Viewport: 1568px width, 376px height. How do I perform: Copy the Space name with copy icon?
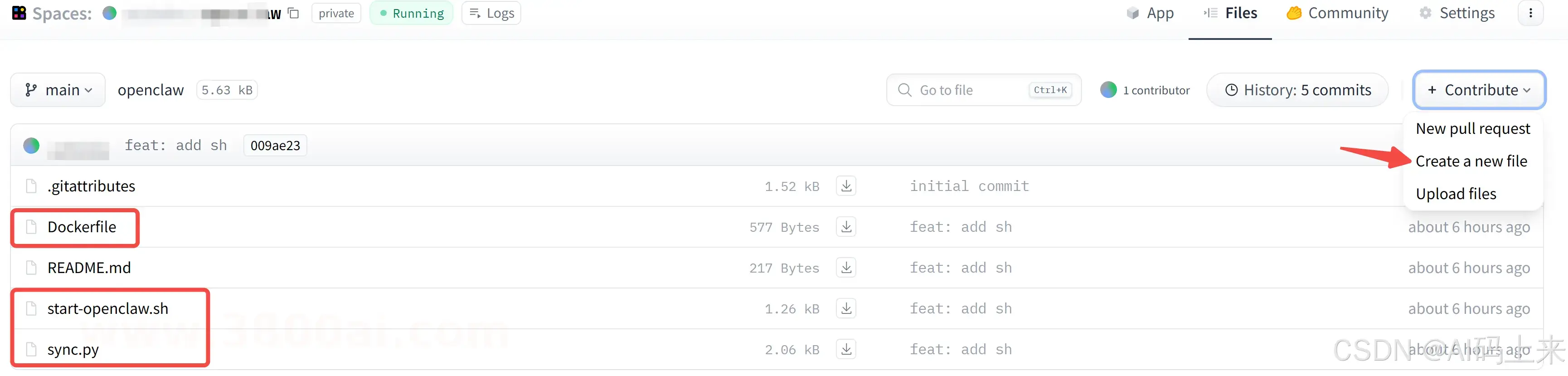[x=293, y=13]
